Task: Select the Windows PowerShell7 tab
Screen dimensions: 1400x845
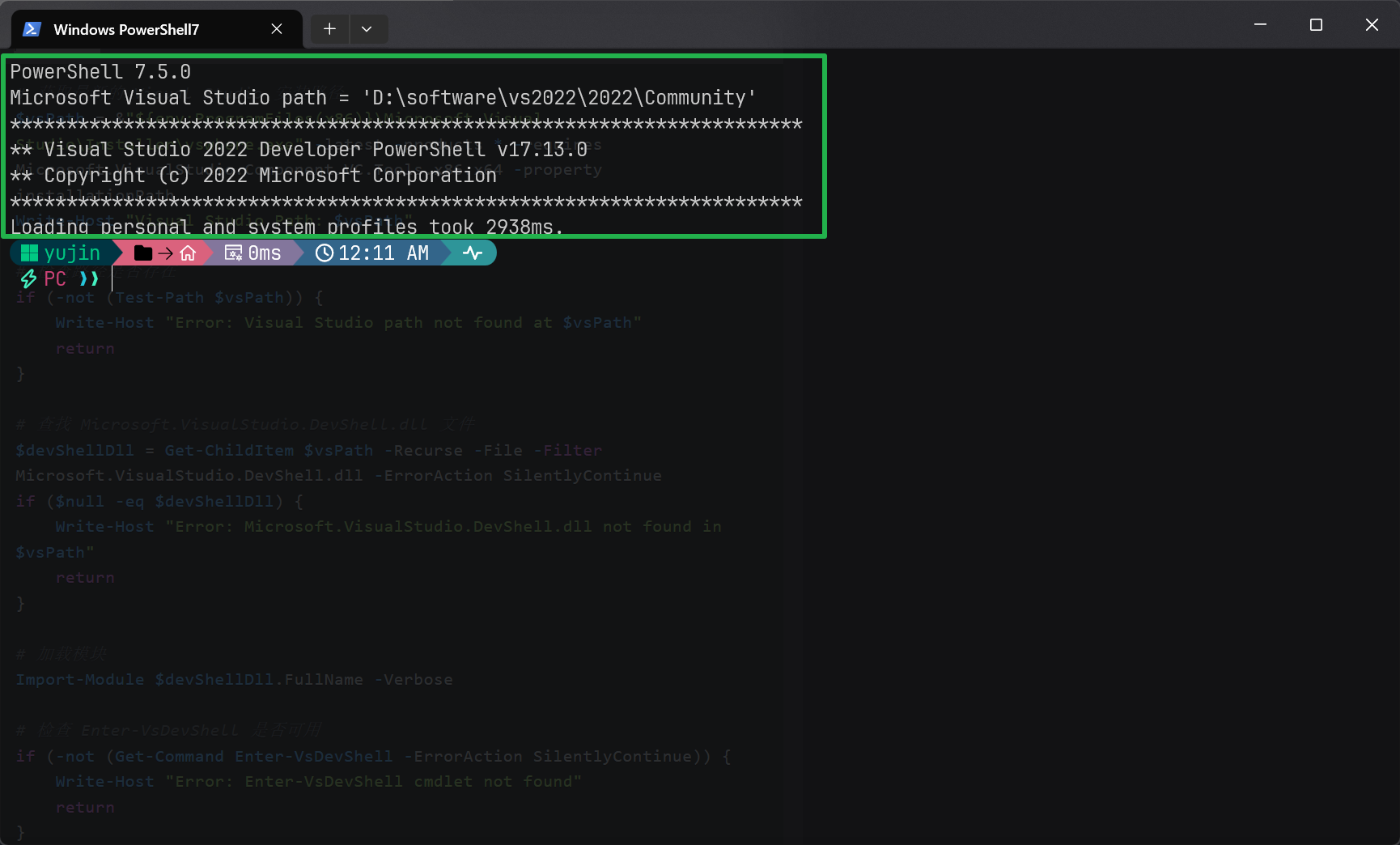Action: (x=157, y=29)
